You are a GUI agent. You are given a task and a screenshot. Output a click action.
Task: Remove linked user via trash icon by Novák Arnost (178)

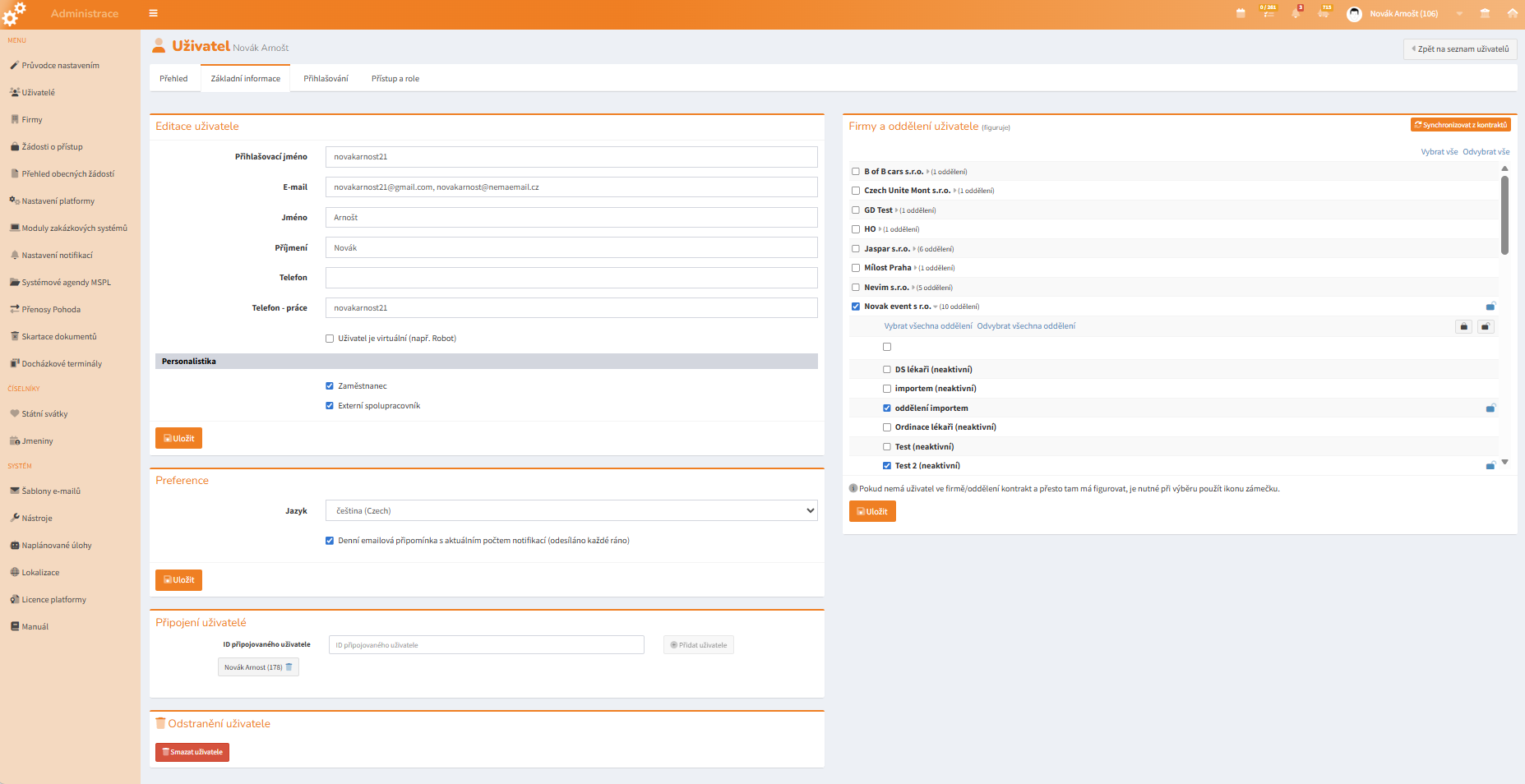click(289, 667)
